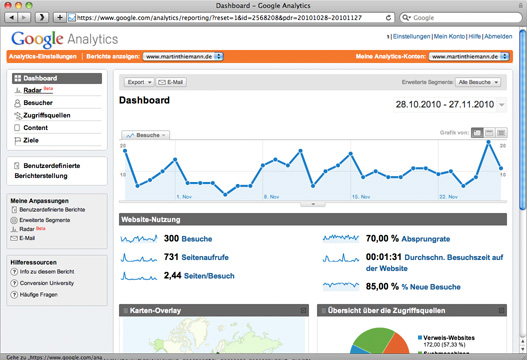Viewport: 527px width, 360px height.
Task: Click the Ziele flag icon
Action: [17, 141]
